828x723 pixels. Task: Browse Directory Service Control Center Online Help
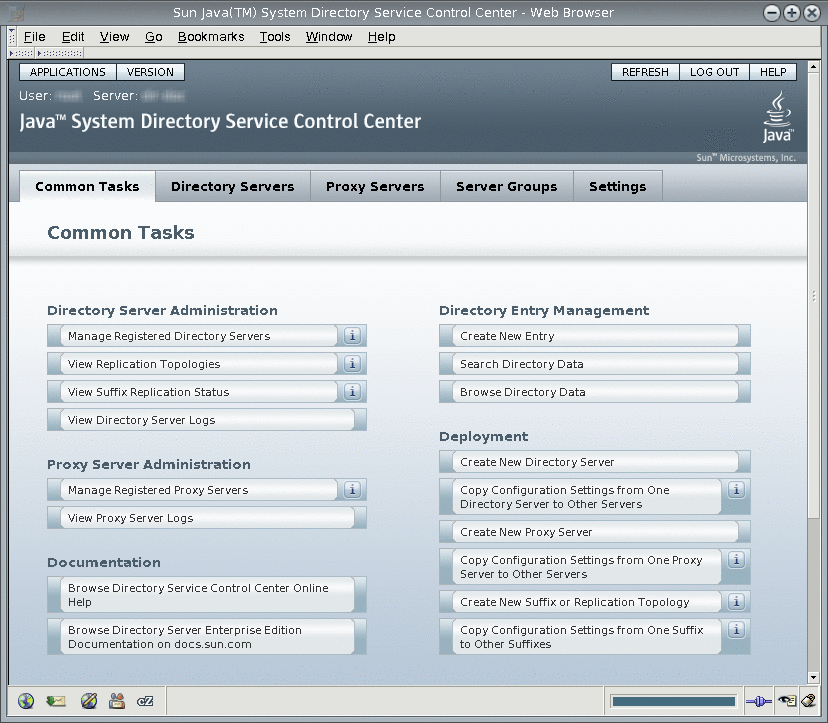click(x=206, y=595)
